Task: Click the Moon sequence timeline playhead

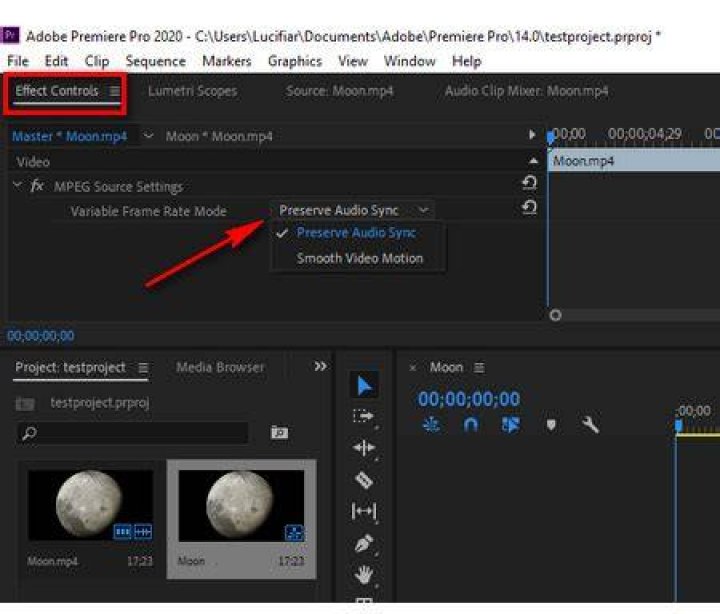Action: click(679, 426)
